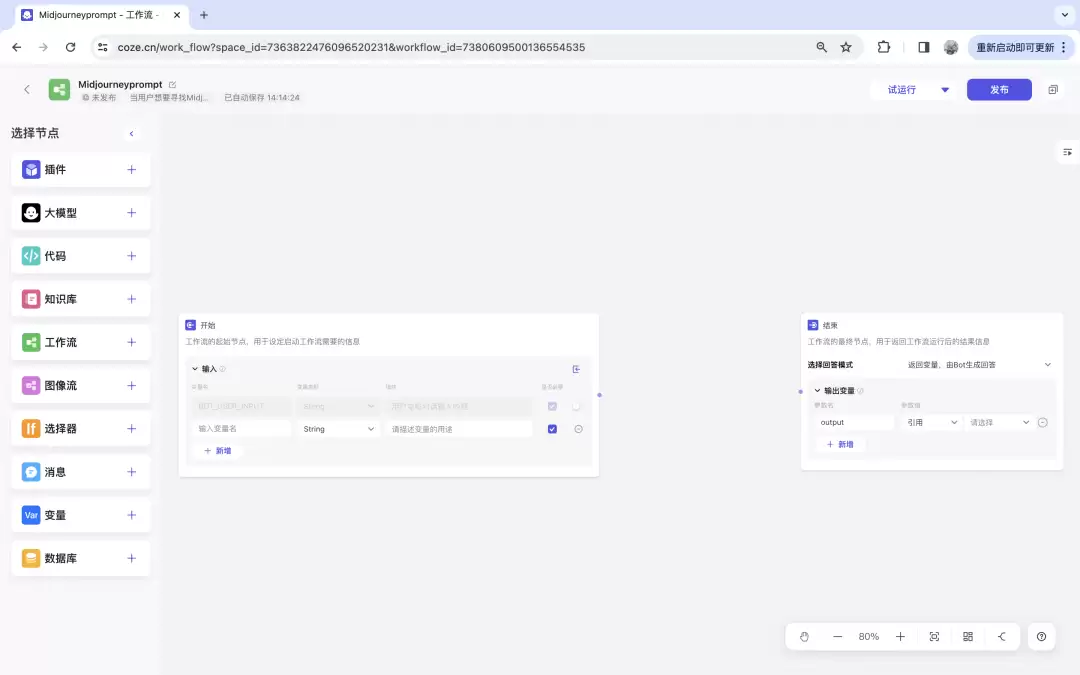Click the browser address bar URL
1080x675 pixels.
click(x=351, y=48)
